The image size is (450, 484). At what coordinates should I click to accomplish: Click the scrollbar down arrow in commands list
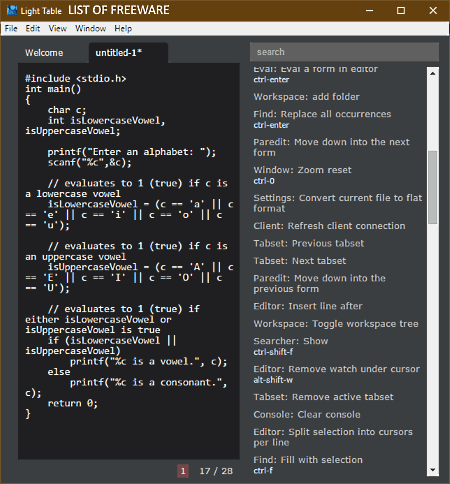pos(433,470)
